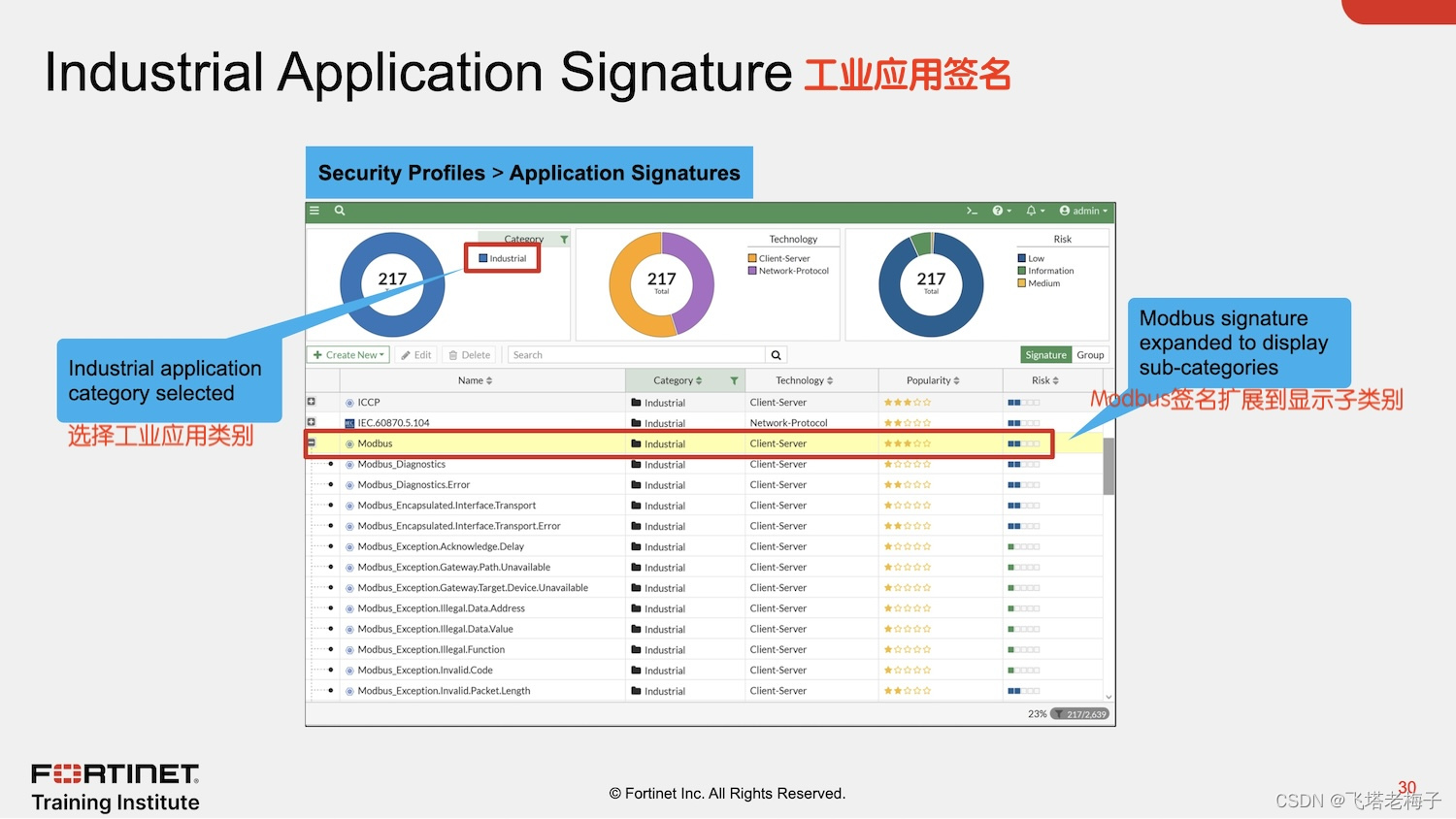1456x819 pixels.
Task: Click the Network-Protocol purple legend swatch
Action: (752, 271)
